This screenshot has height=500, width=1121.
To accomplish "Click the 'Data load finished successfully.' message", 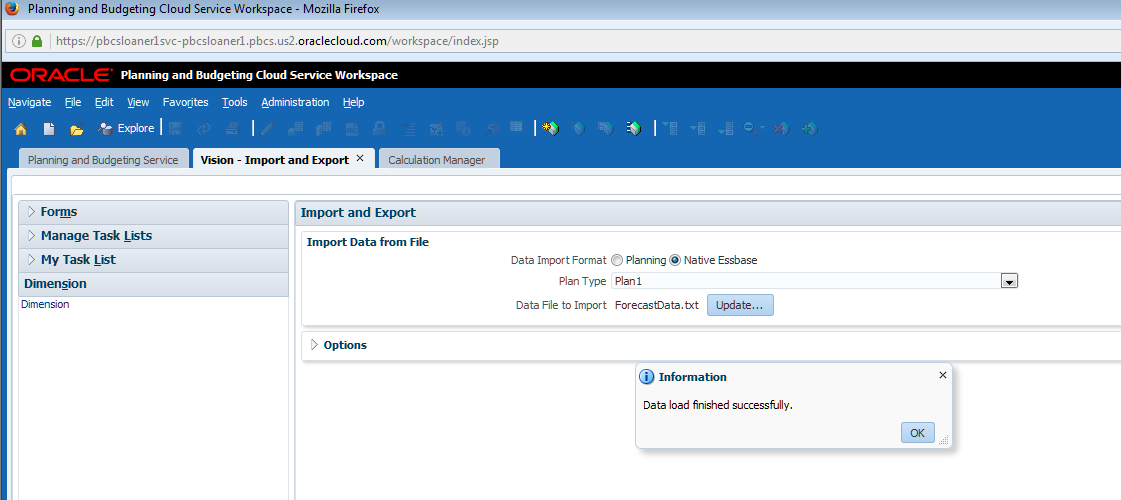I will pyautogui.click(x=718, y=405).
